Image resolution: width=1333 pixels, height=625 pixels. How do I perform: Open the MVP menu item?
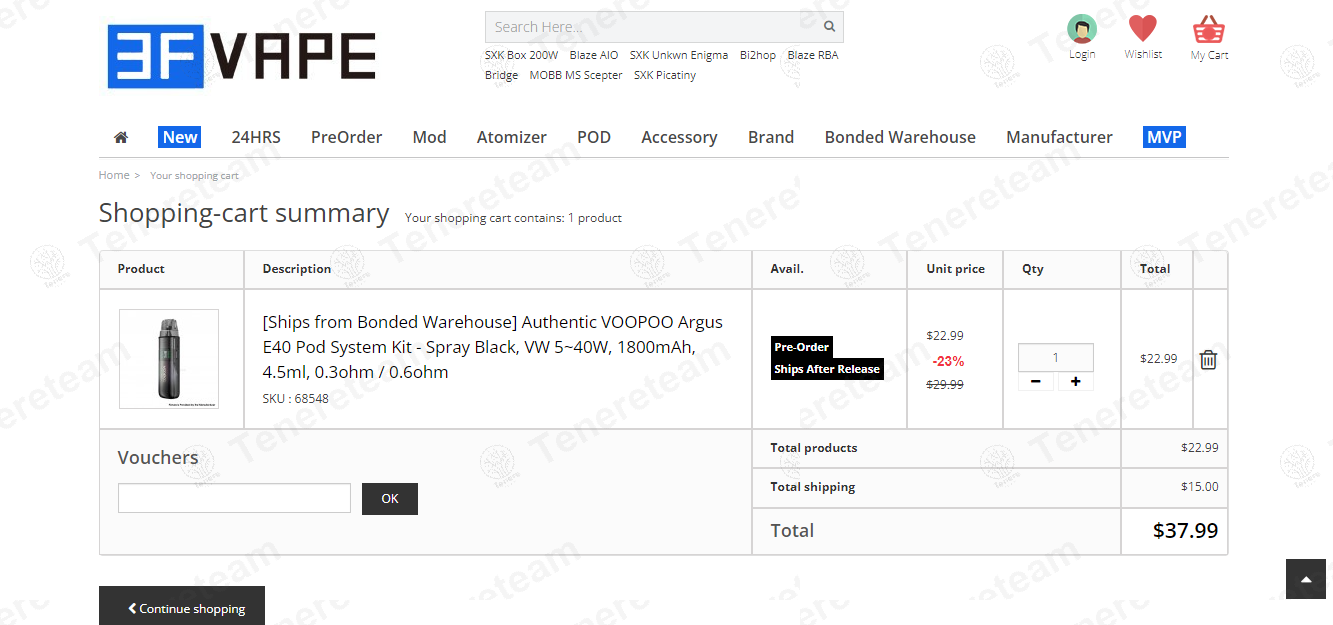point(1164,137)
